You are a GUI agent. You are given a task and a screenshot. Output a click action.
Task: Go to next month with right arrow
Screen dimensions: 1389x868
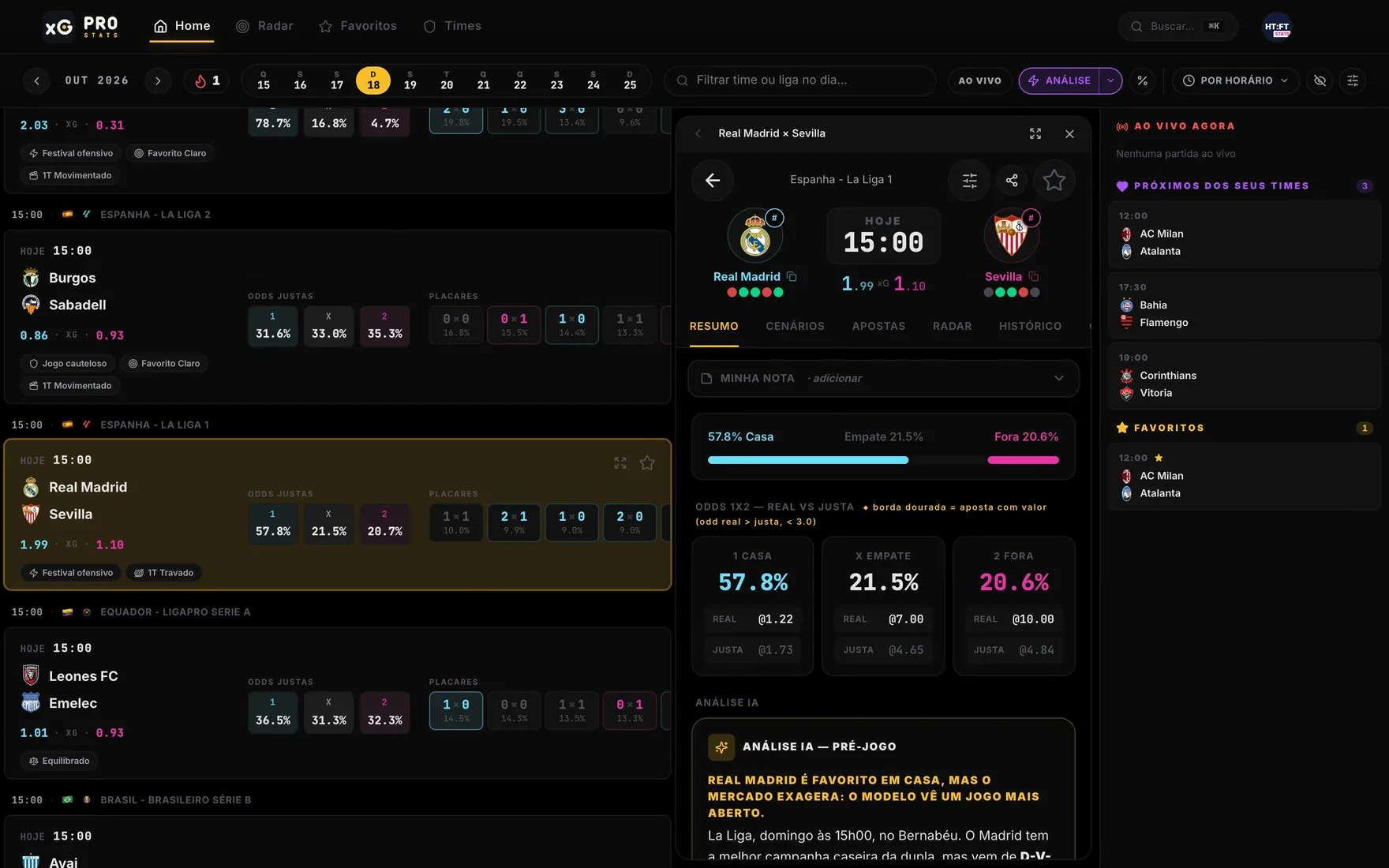(x=158, y=80)
